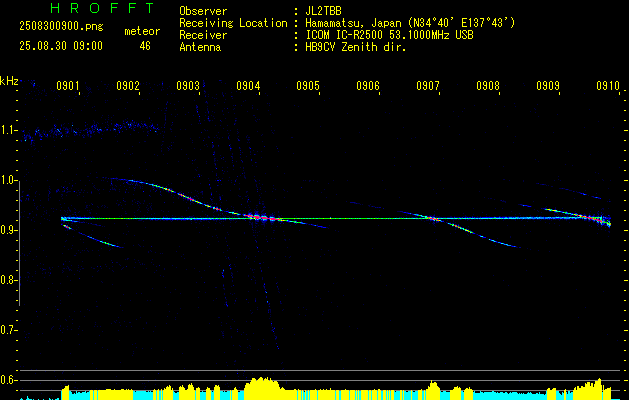The height and width of the screenshot is (400, 629).
Task: Click the 0908 time marker
Action: [488, 85]
